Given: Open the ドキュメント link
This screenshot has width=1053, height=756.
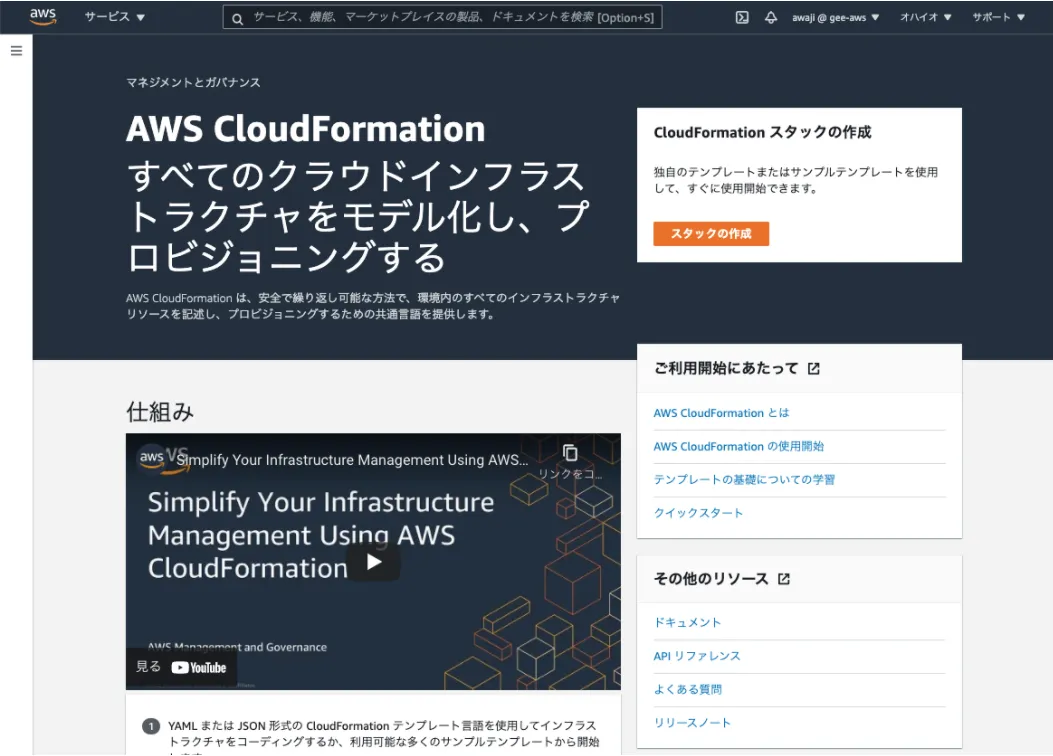Looking at the screenshot, I should click(688, 622).
